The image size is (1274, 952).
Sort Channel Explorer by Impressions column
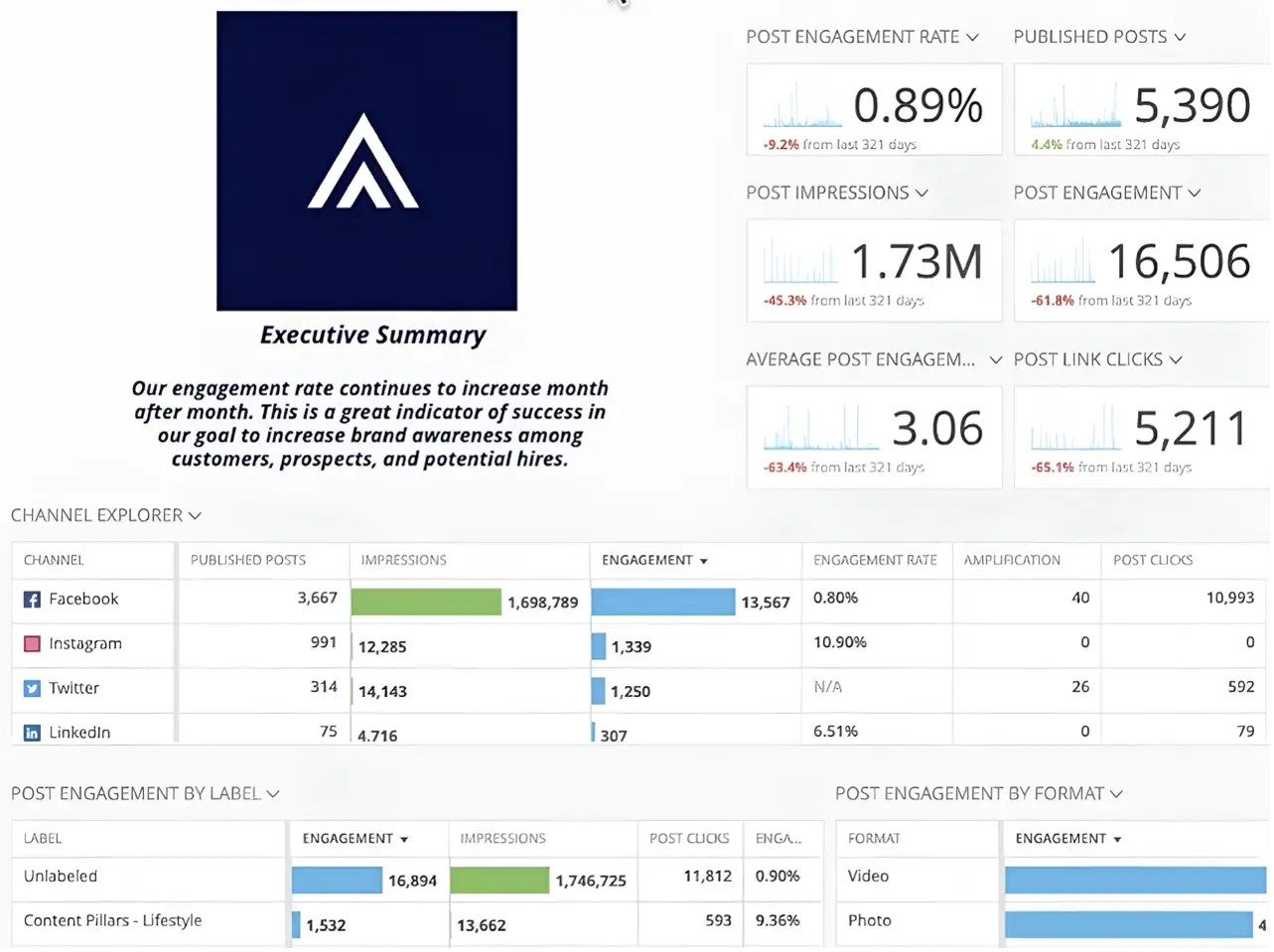[x=404, y=561]
